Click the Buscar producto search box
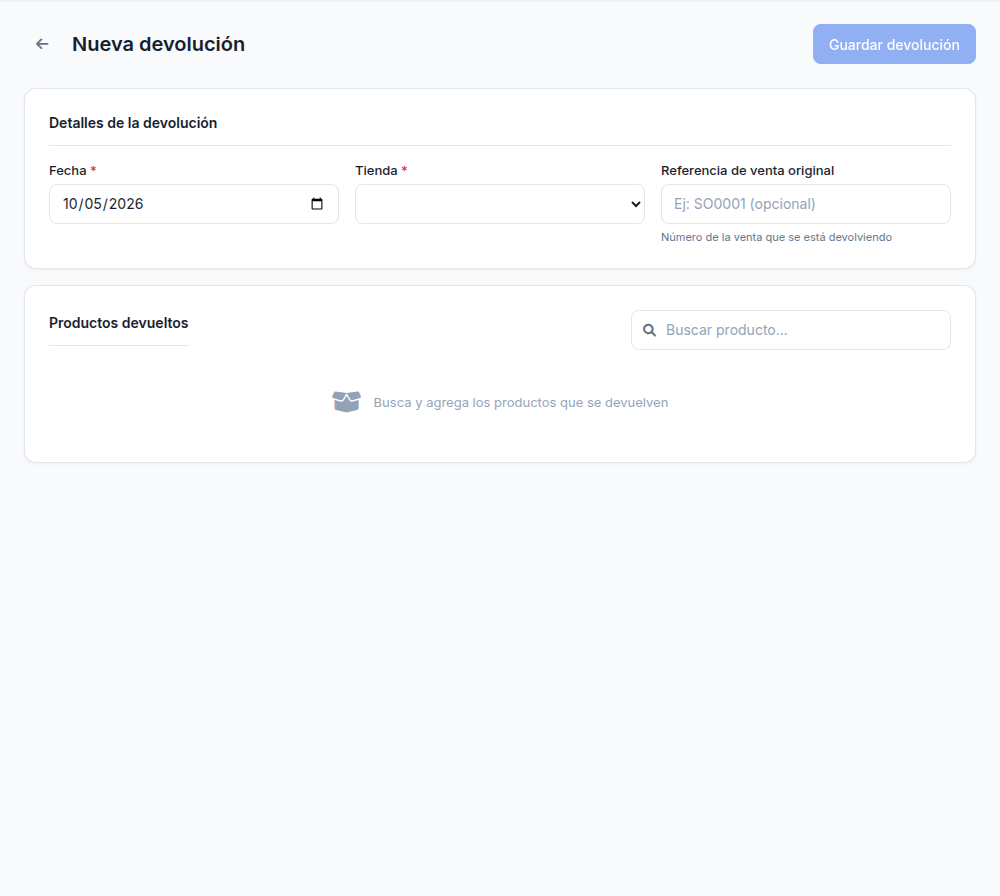Viewport: 1000px width, 896px height. [x=791, y=330]
